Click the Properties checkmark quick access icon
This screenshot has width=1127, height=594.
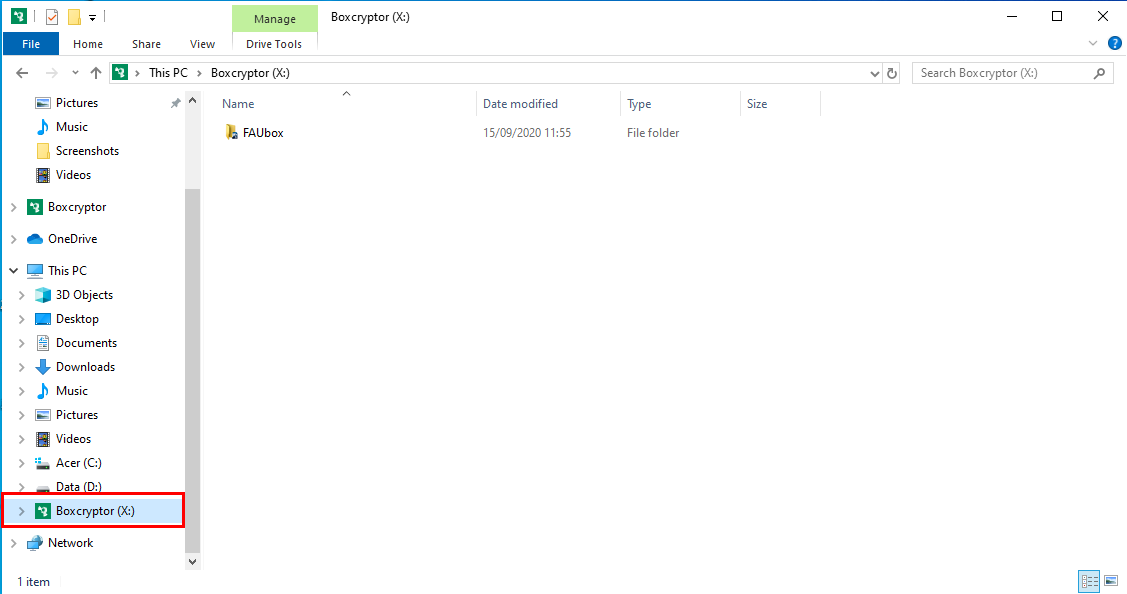(52, 17)
